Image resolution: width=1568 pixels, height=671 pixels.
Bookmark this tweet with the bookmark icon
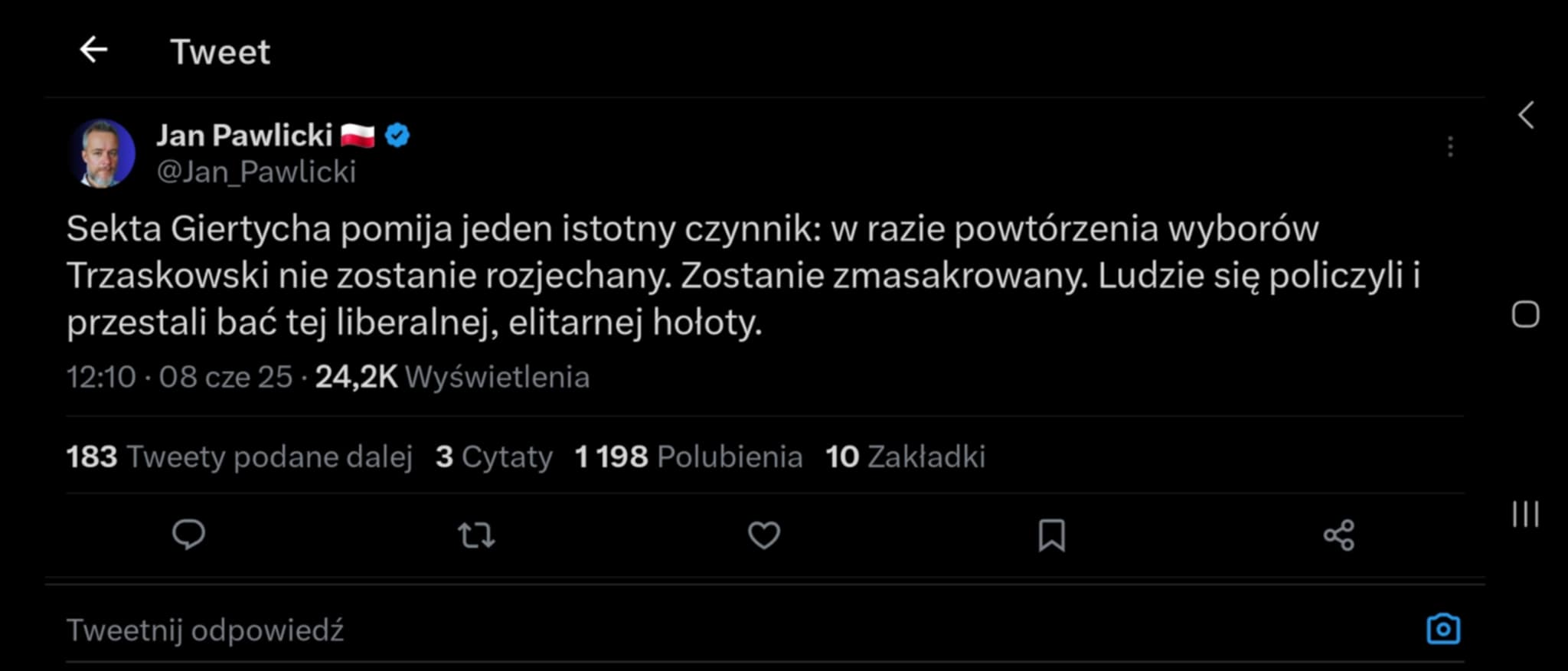point(1051,535)
